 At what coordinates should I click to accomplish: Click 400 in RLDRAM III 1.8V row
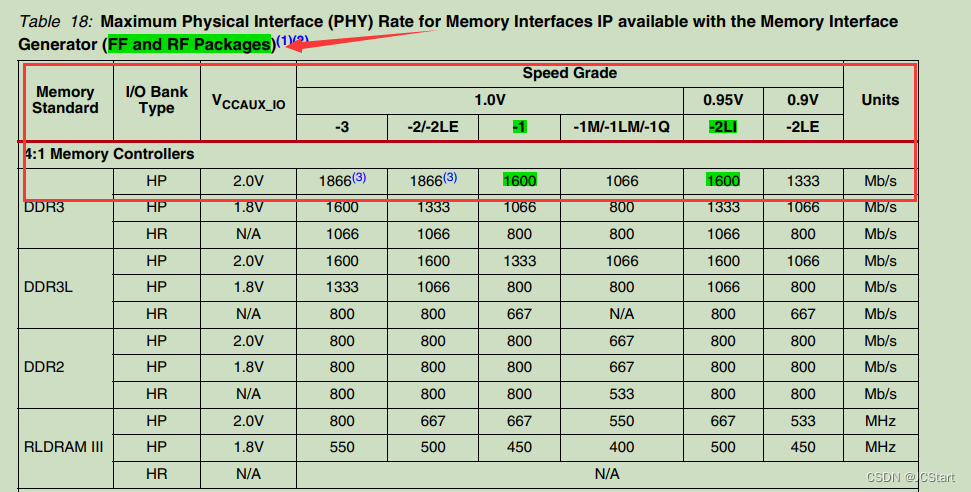622,447
